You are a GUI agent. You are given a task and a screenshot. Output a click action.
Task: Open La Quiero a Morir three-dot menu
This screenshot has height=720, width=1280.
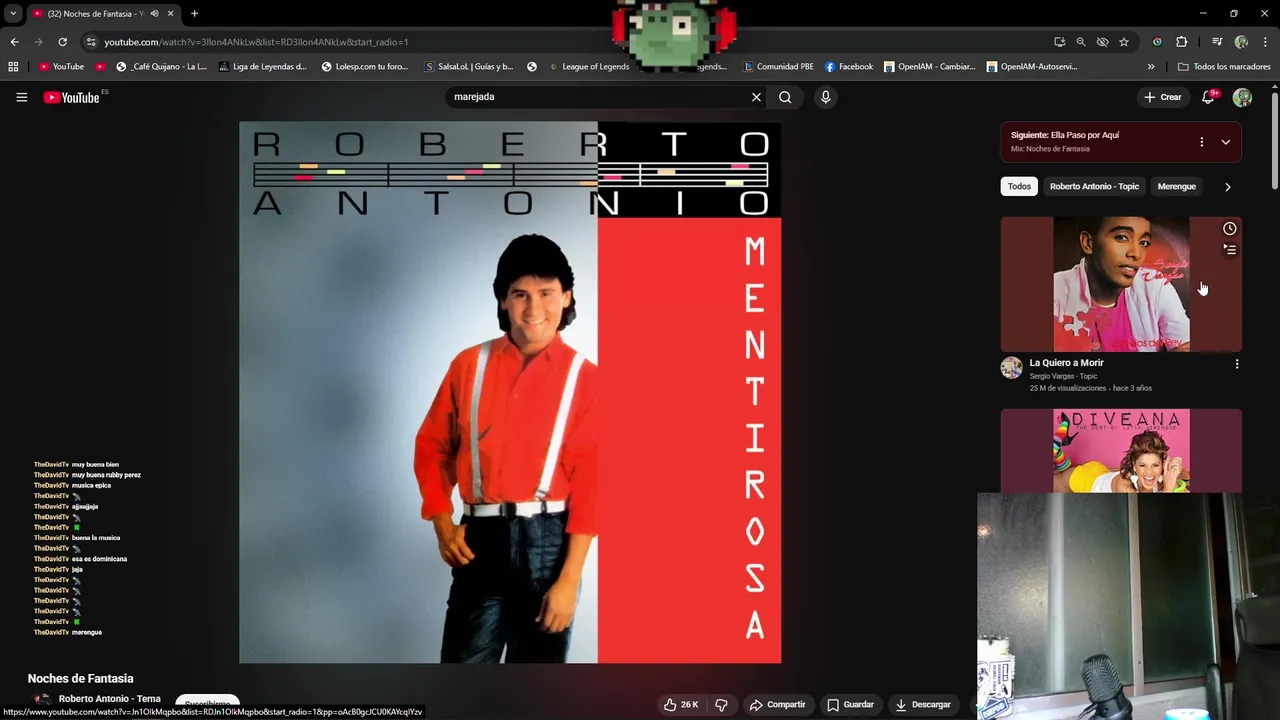tap(1237, 364)
